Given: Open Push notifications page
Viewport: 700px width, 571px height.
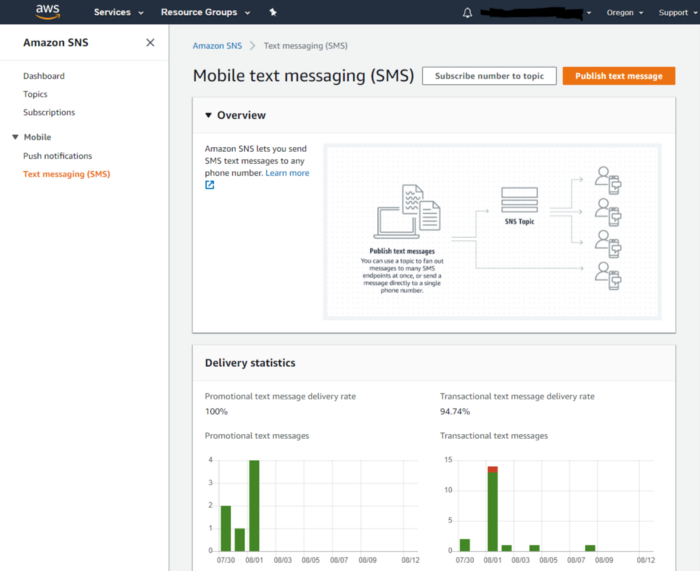Looking at the screenshot, I should 58,156.
